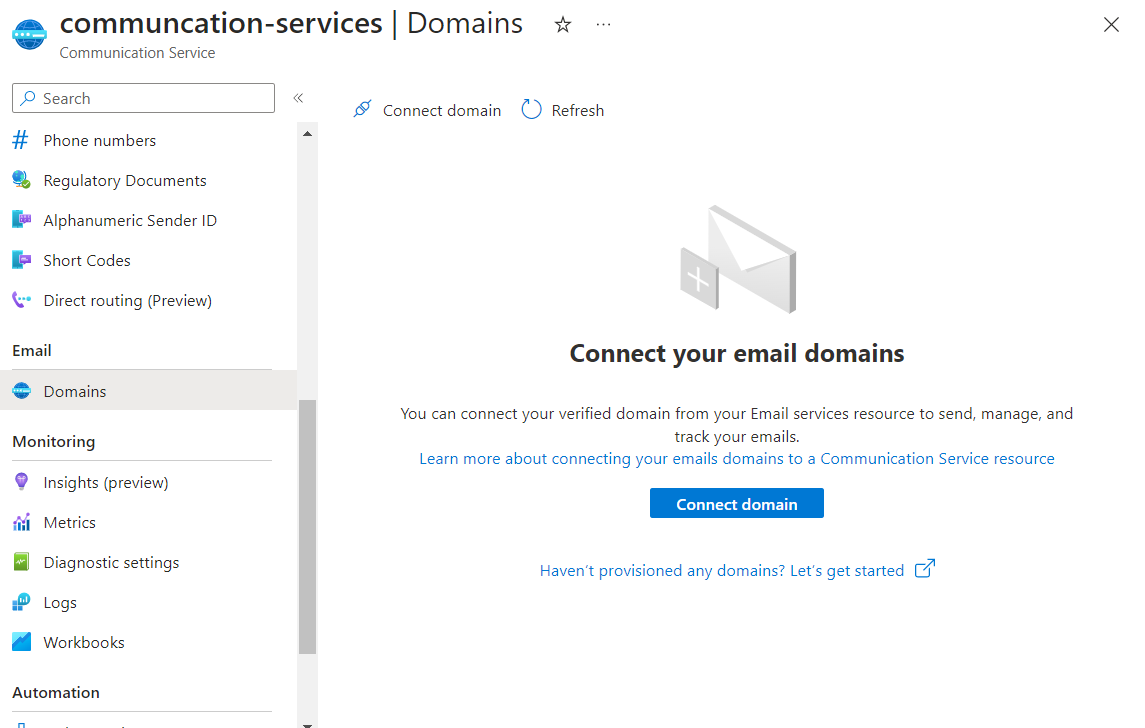Open Workbooks page

click(x=84, y=643)
